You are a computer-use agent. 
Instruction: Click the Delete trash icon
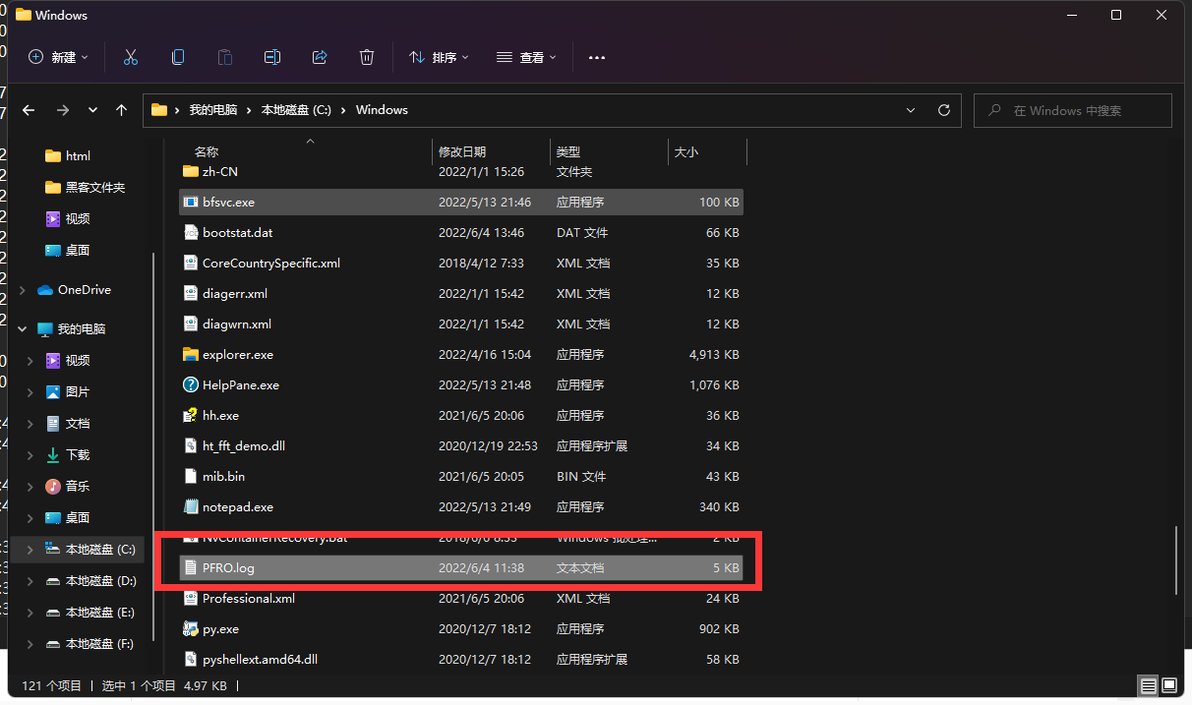point(366,57)
